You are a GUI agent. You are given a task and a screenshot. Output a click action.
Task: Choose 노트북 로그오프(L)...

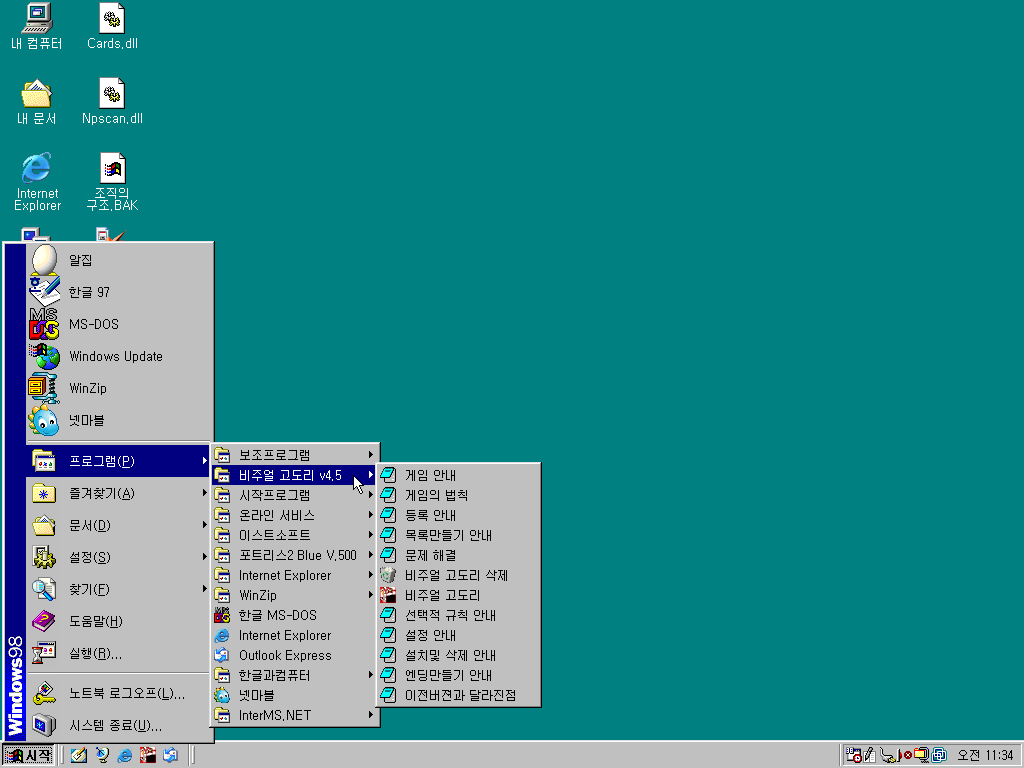[x=120, y=694]
